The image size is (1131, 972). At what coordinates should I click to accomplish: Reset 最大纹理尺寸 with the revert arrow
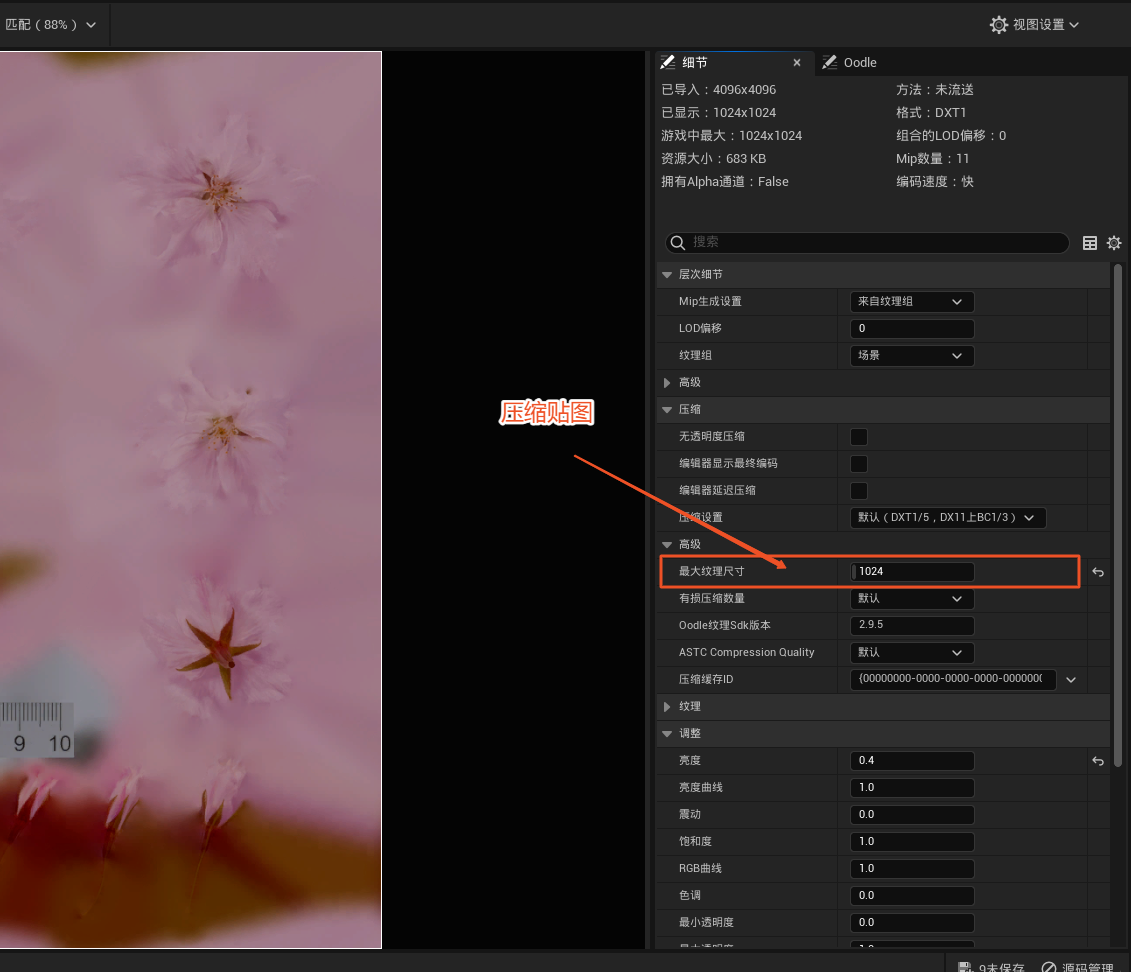click(1098, 572)
